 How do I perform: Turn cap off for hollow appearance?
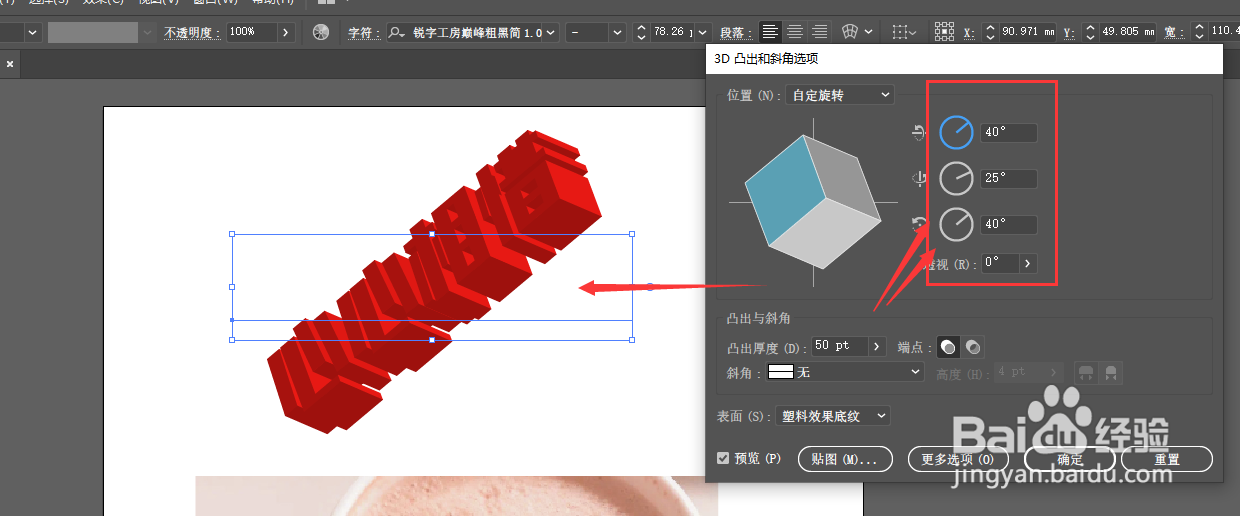coord(972,347)
